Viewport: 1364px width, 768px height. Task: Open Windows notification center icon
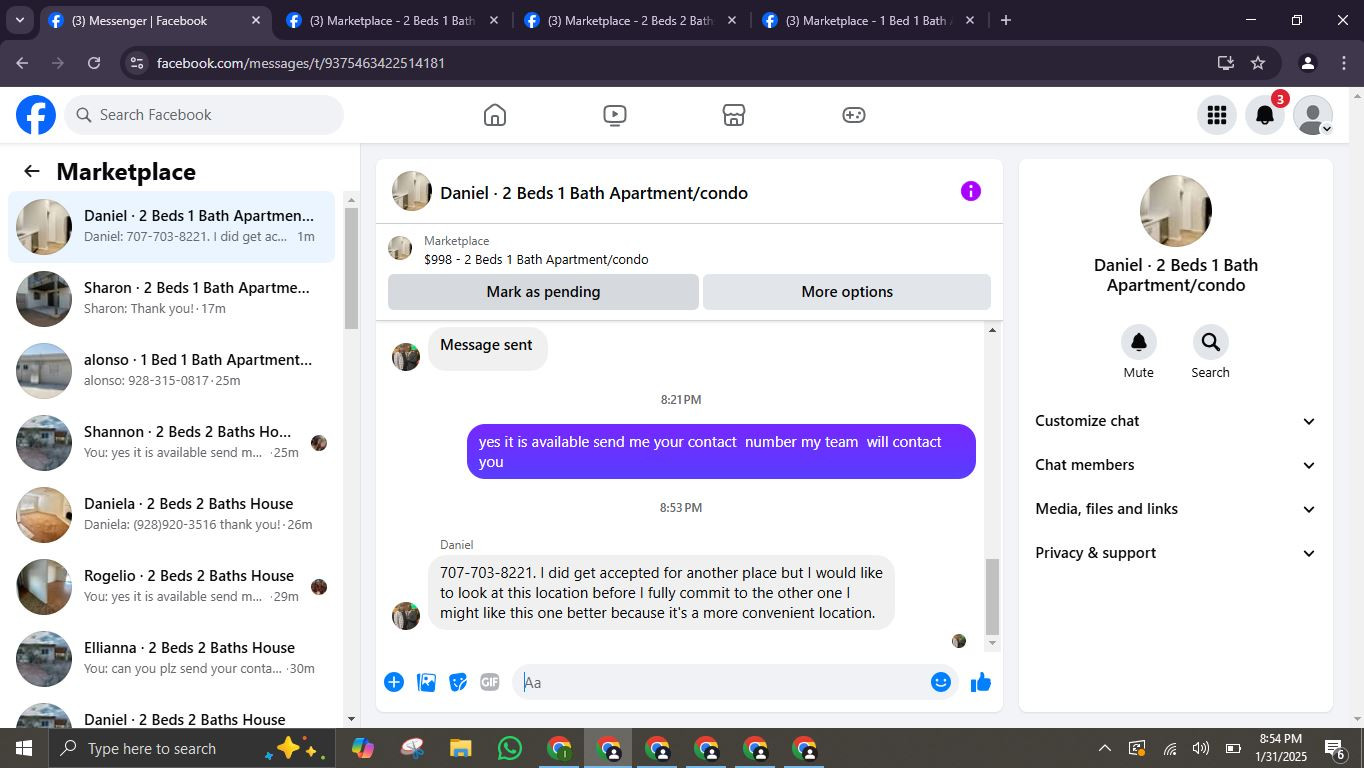[x=1335, y=748]
